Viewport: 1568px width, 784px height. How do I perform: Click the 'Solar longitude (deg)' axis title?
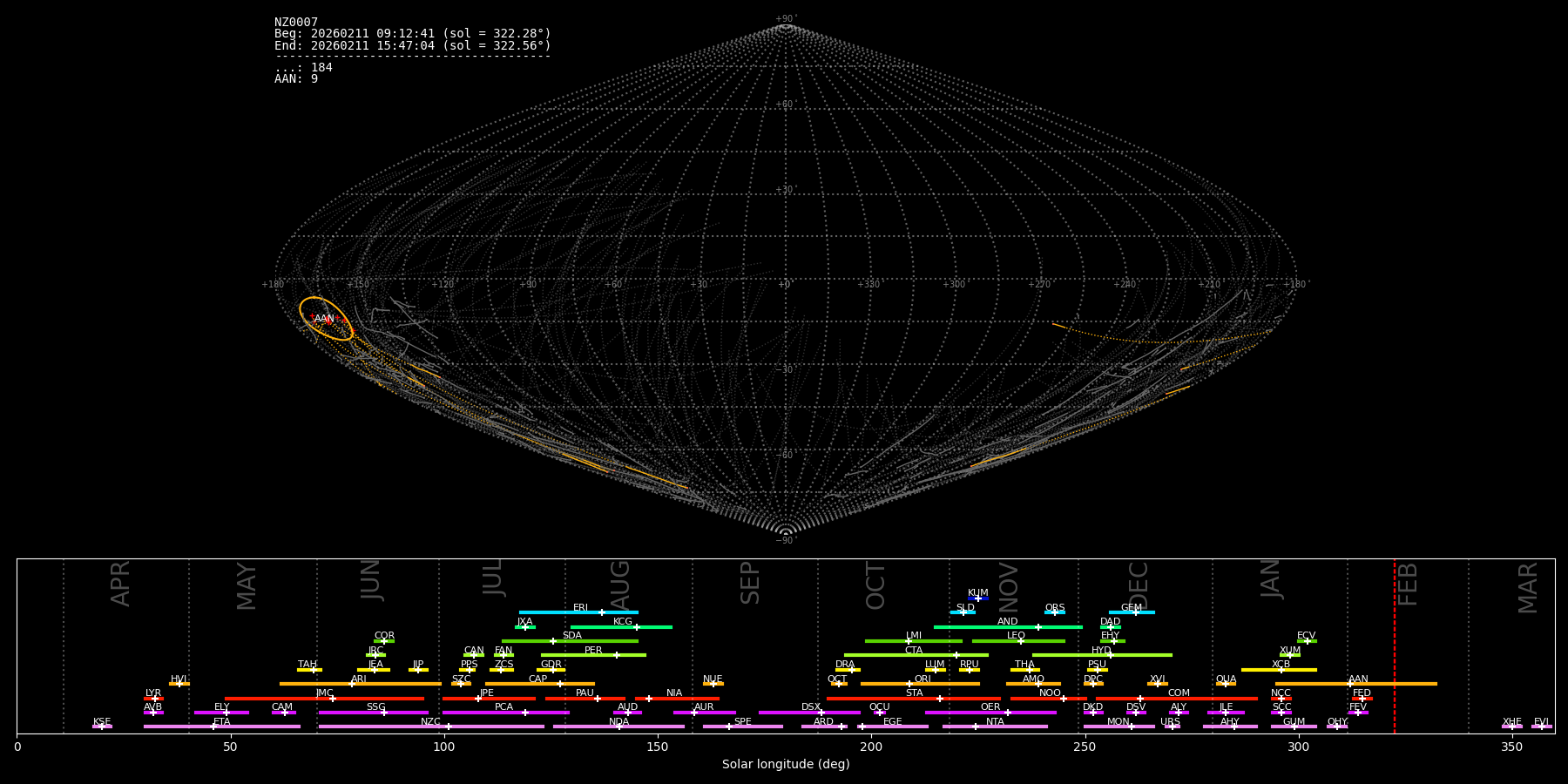tap(786, 765)
